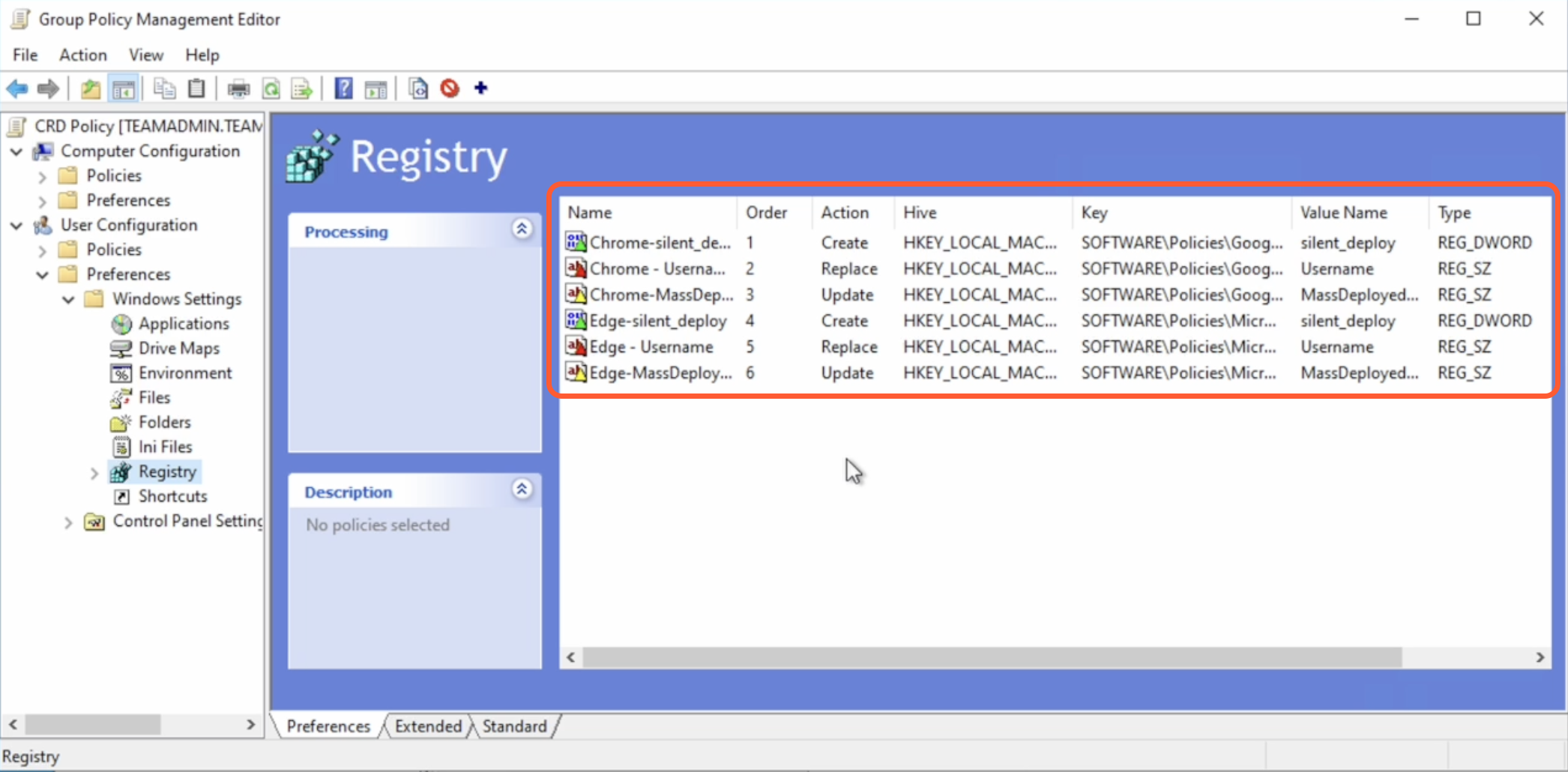This screenshot has height=772, width=1568.
Task: Click the Print toolbar icon
Action: 238,88
